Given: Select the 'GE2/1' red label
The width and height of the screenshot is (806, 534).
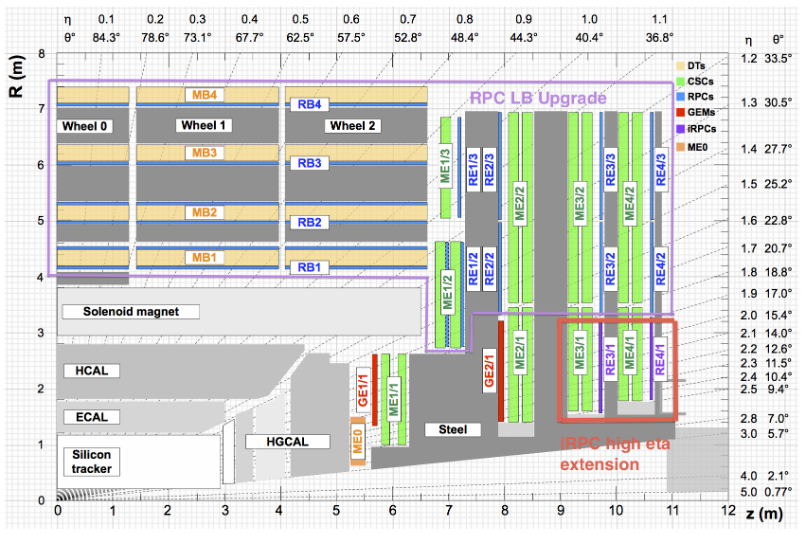Looking at the screenshot, I should (489, 370).
